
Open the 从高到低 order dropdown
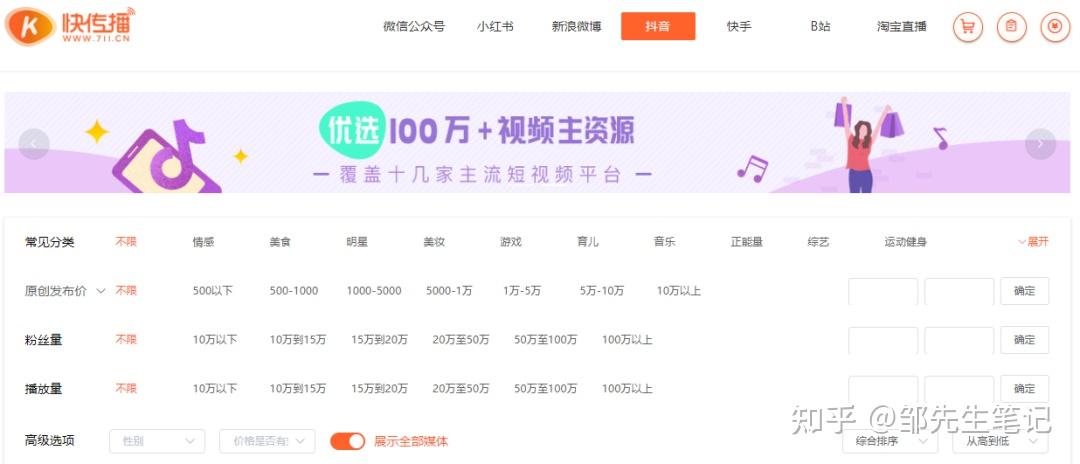pos(1000,441)
